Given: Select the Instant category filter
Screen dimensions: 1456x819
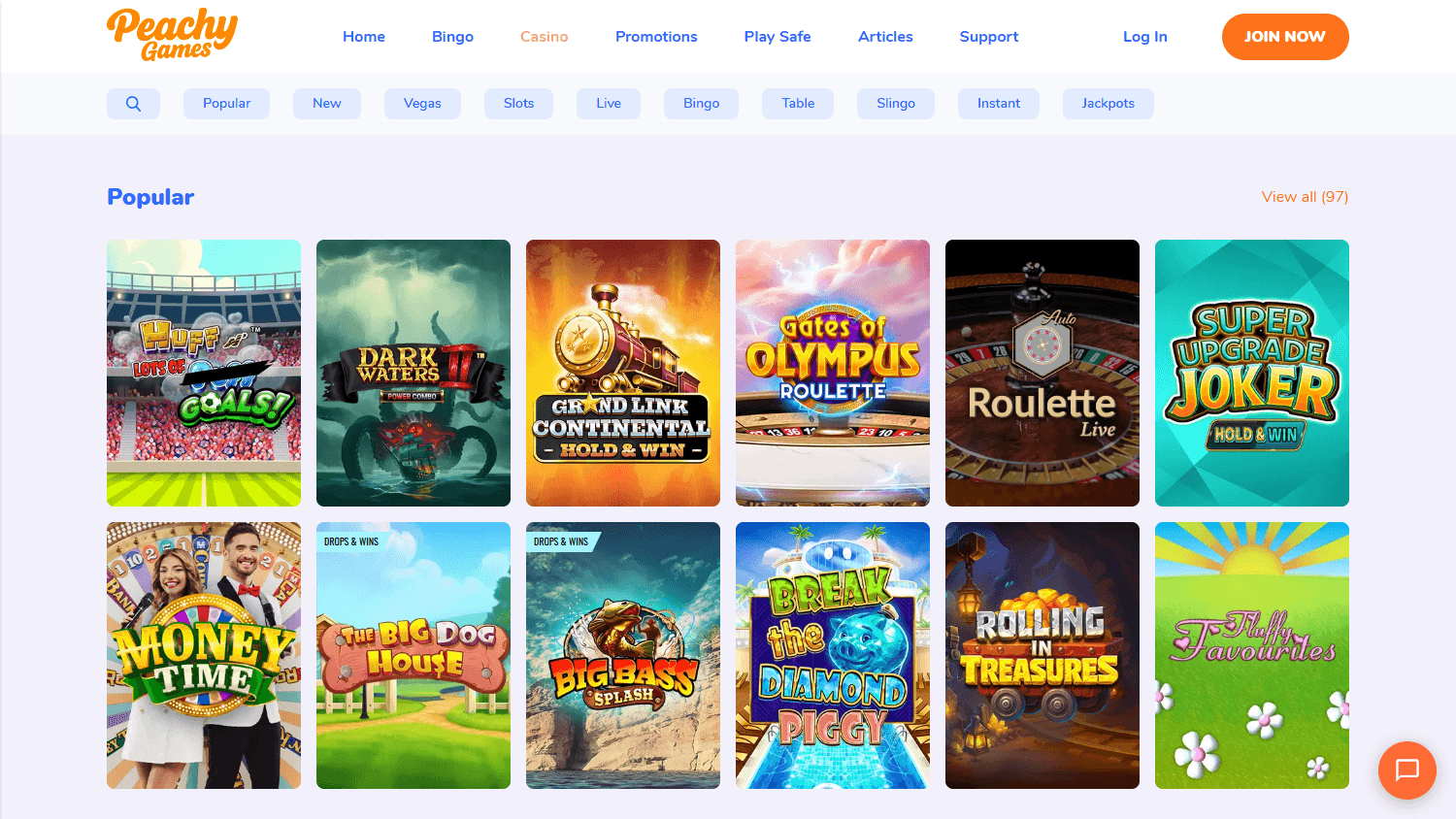Looking at the screenshot, I should click(999, 104).
